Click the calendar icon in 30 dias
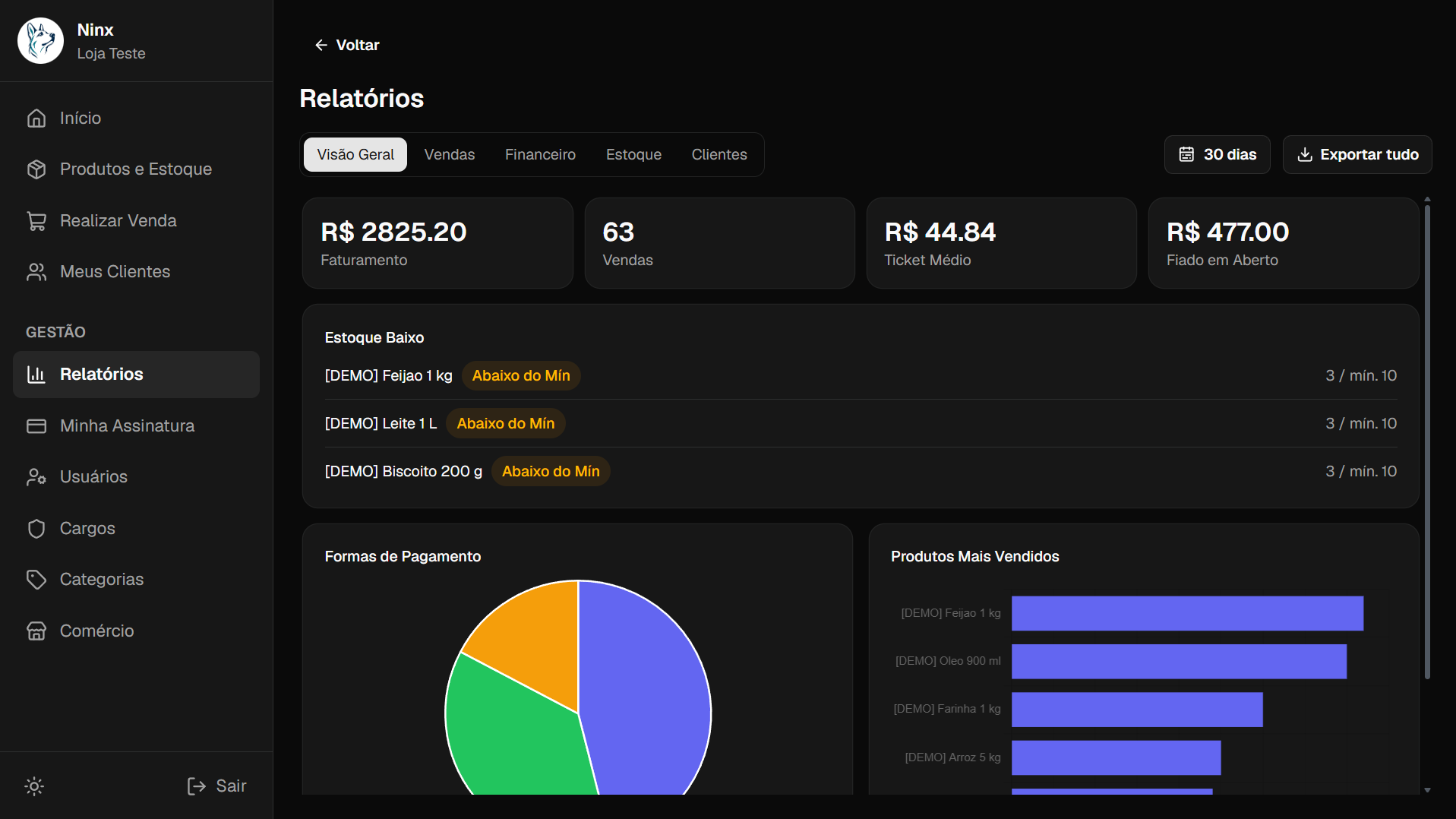Image resolution: width=1456 pixels, height=819 pixels. (x=1186, y=155)
